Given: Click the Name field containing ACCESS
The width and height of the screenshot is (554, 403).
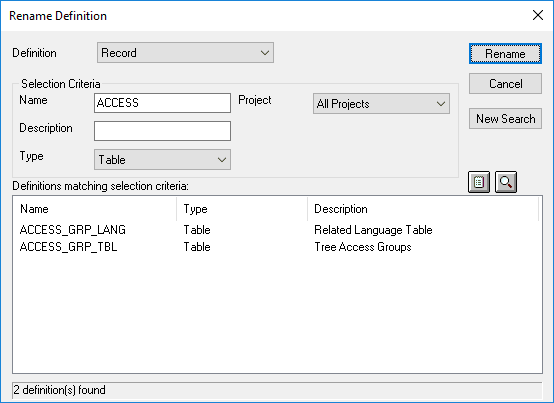Looking at the screenshot, I should coord(162,103).
